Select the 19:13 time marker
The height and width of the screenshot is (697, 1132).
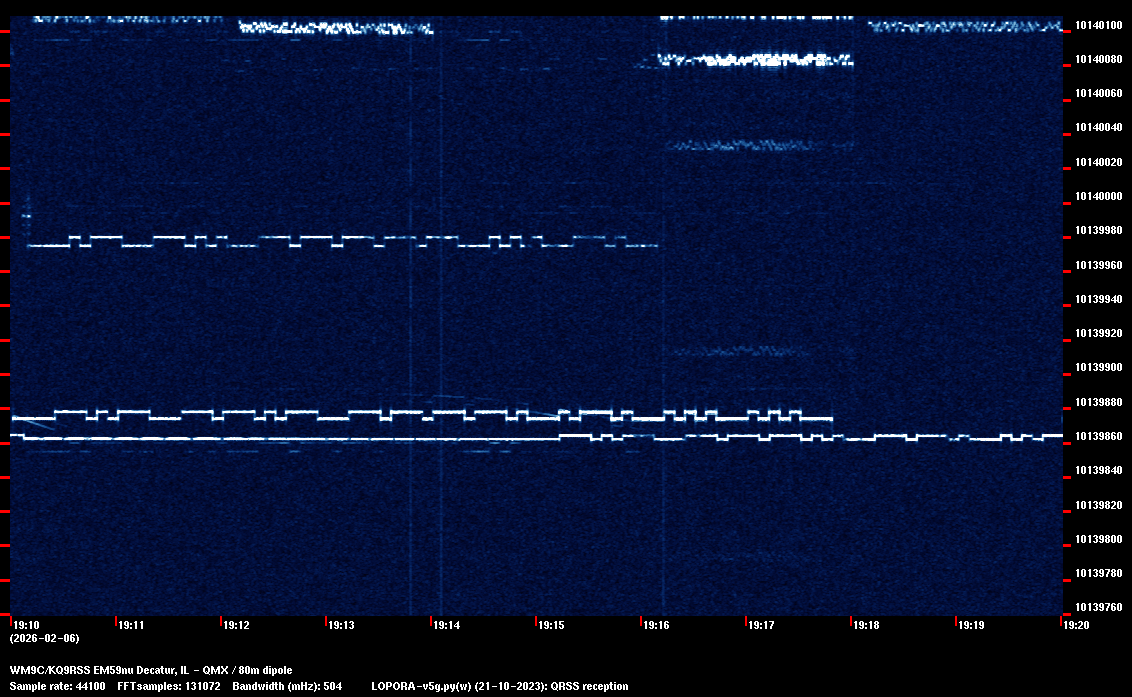(x=341, y=625)
